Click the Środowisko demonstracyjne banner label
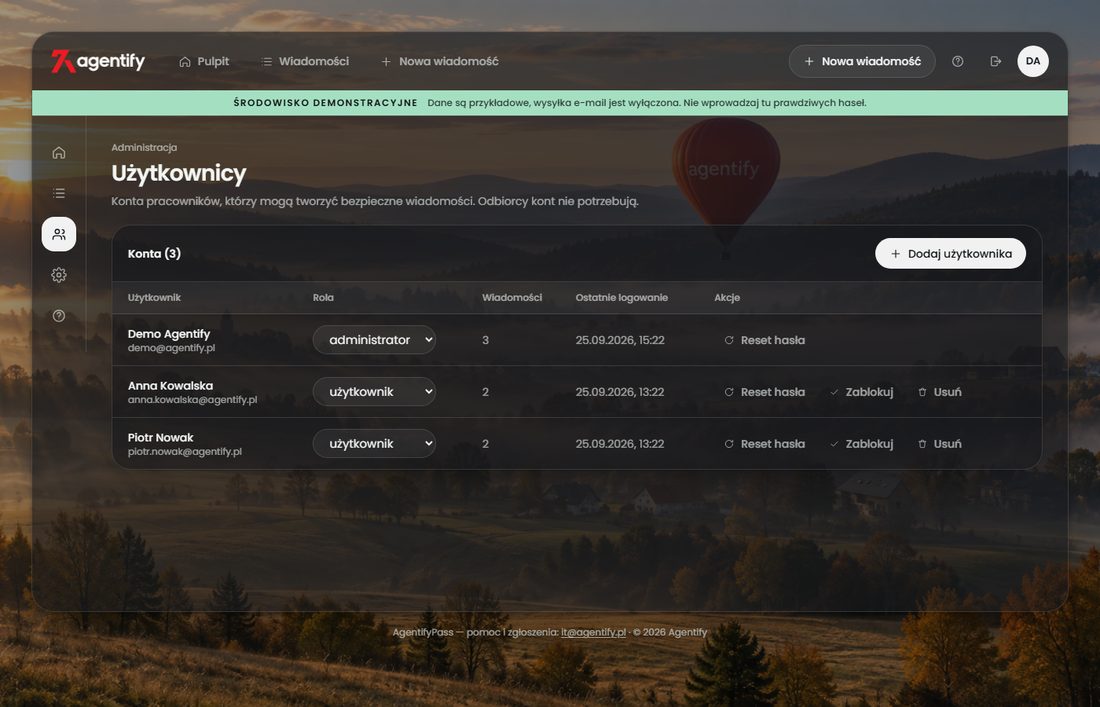The image size is (1100, 707). pyautogui.click(x=326, y=102)
